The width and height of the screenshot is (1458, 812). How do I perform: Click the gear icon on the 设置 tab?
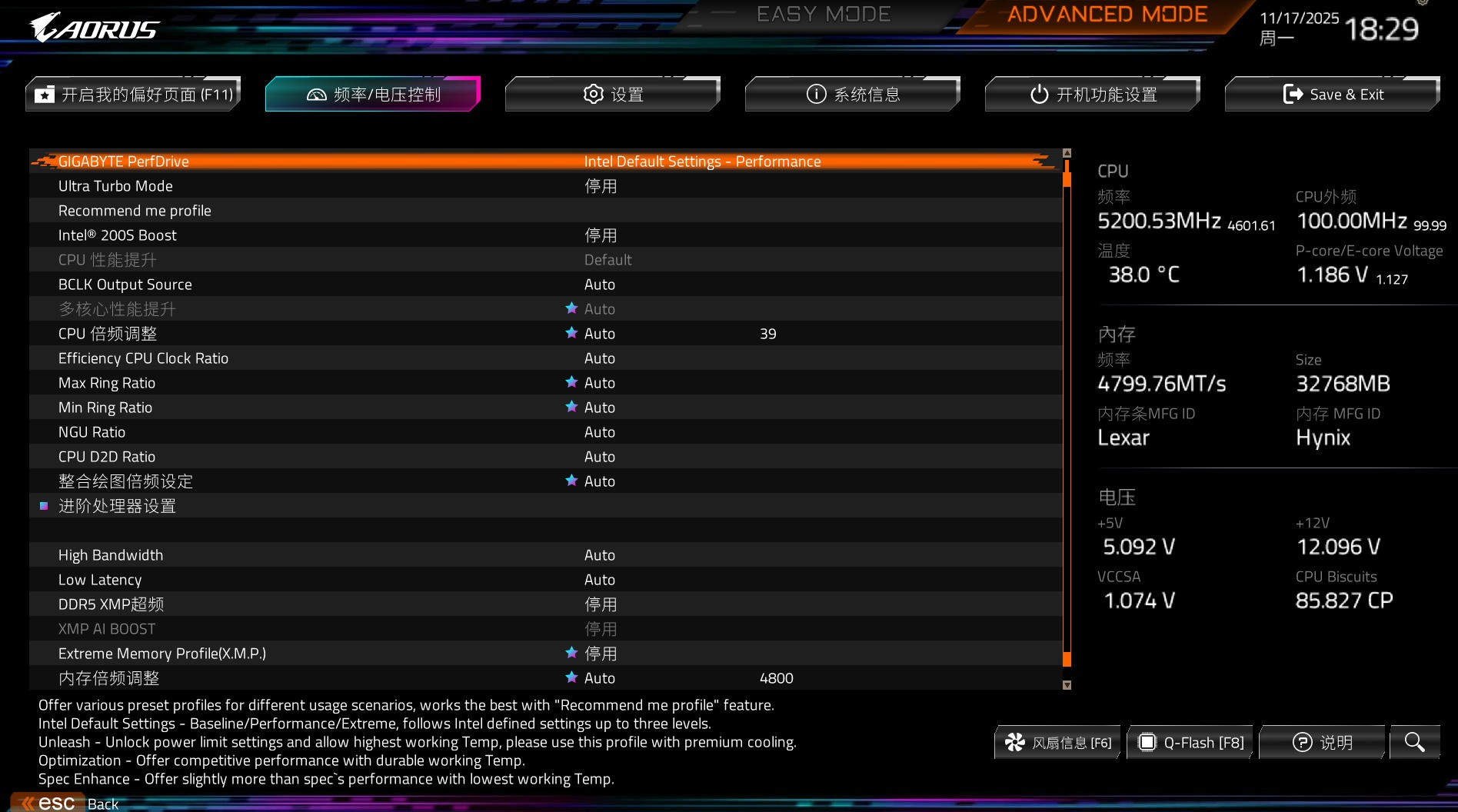pyautogui.click(x=592, y=93)
